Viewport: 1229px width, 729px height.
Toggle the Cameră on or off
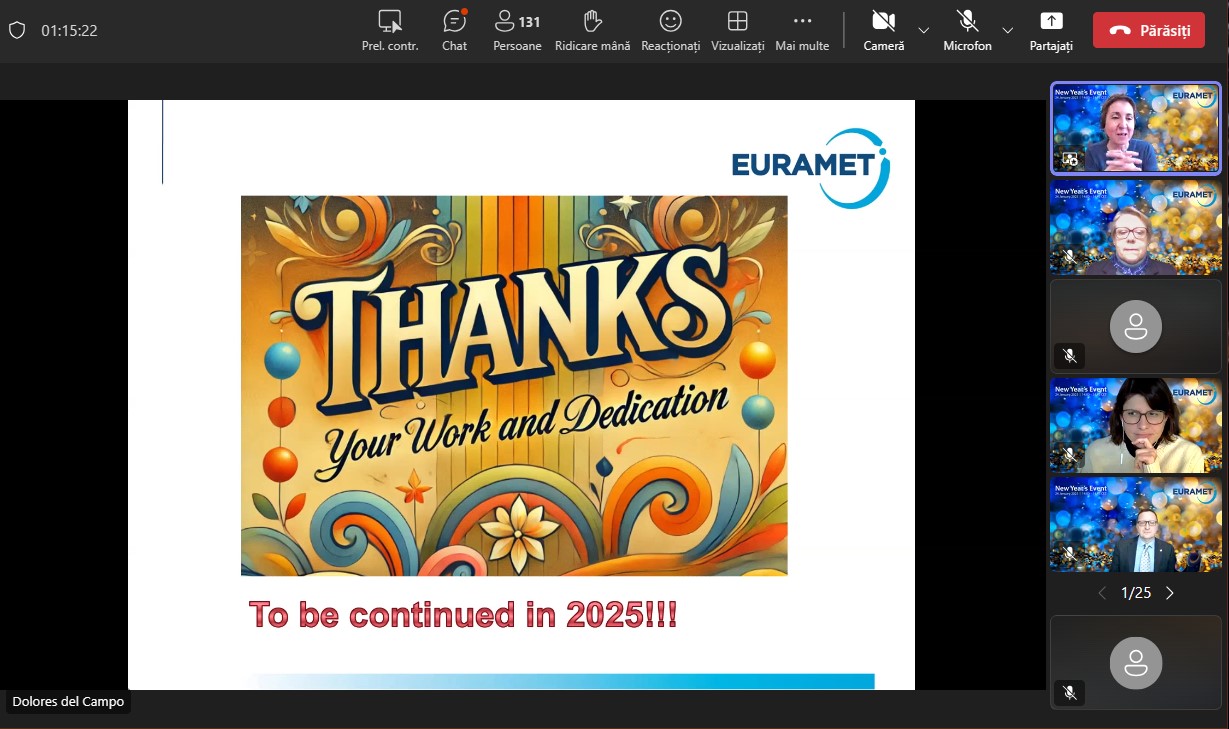click(883, 30)
